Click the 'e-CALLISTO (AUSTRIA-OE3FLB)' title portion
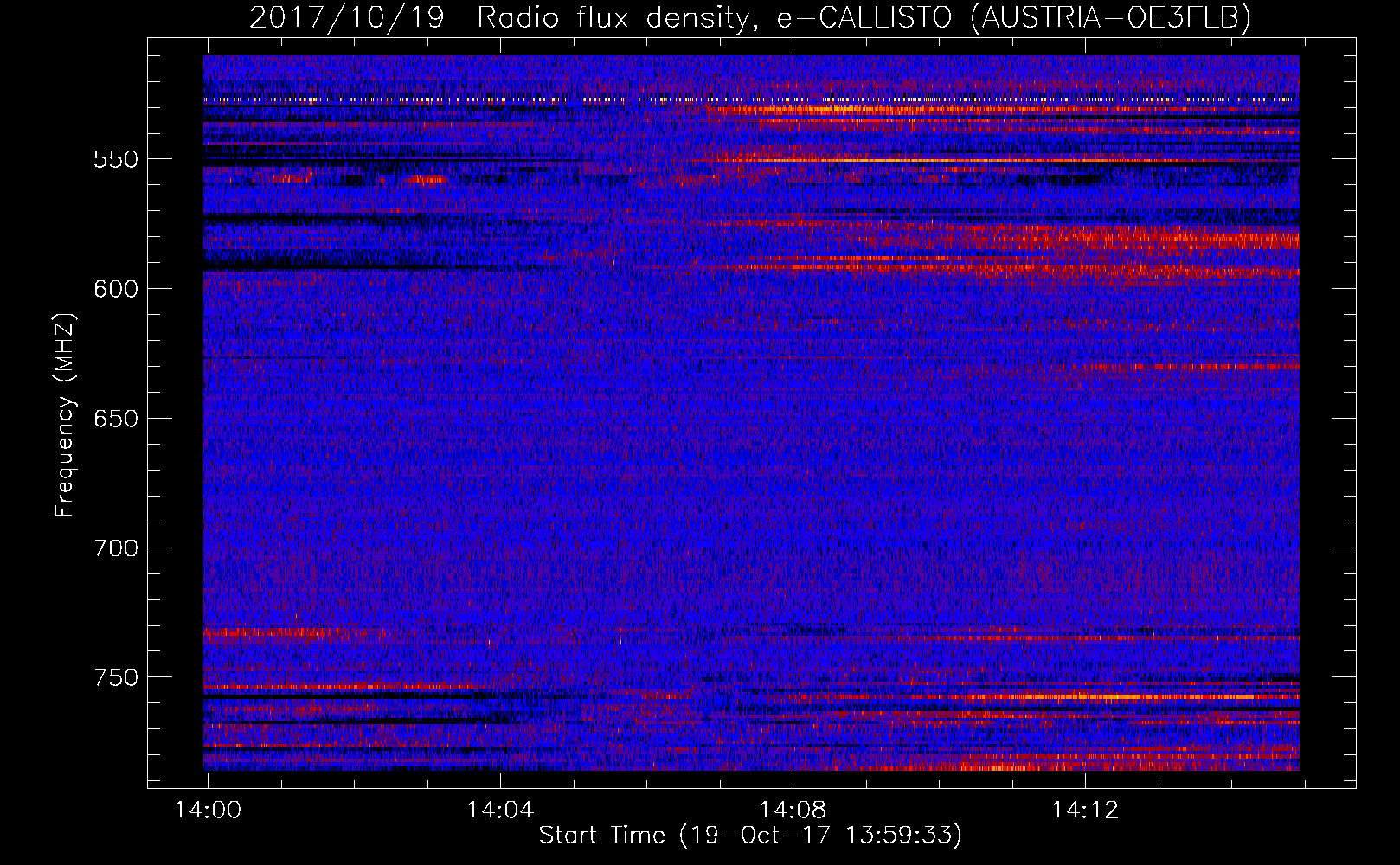This screenshot has height=865, width=1400. [x=1013, y=17]
